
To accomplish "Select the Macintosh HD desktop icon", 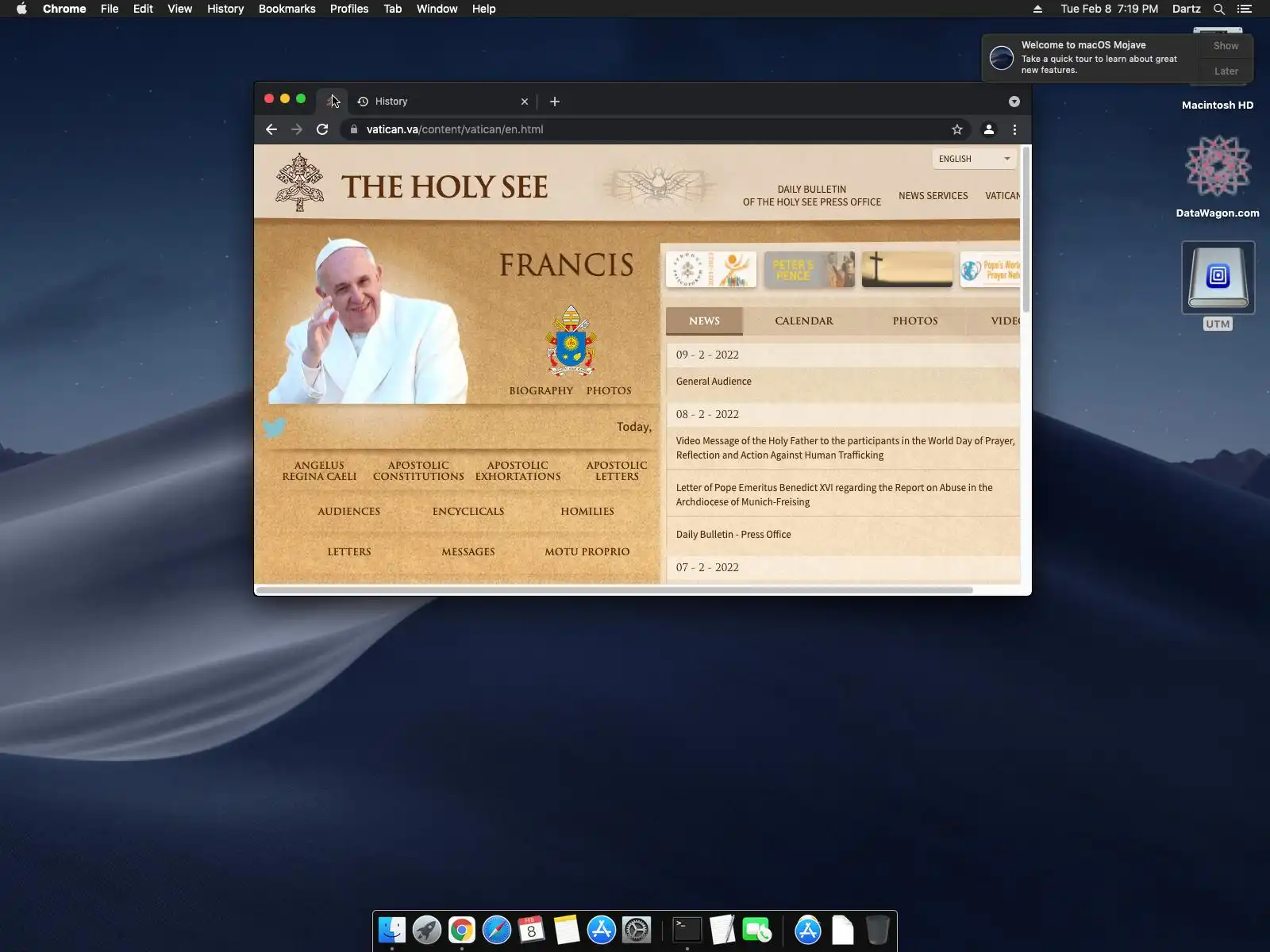I will click(1218, 105).
